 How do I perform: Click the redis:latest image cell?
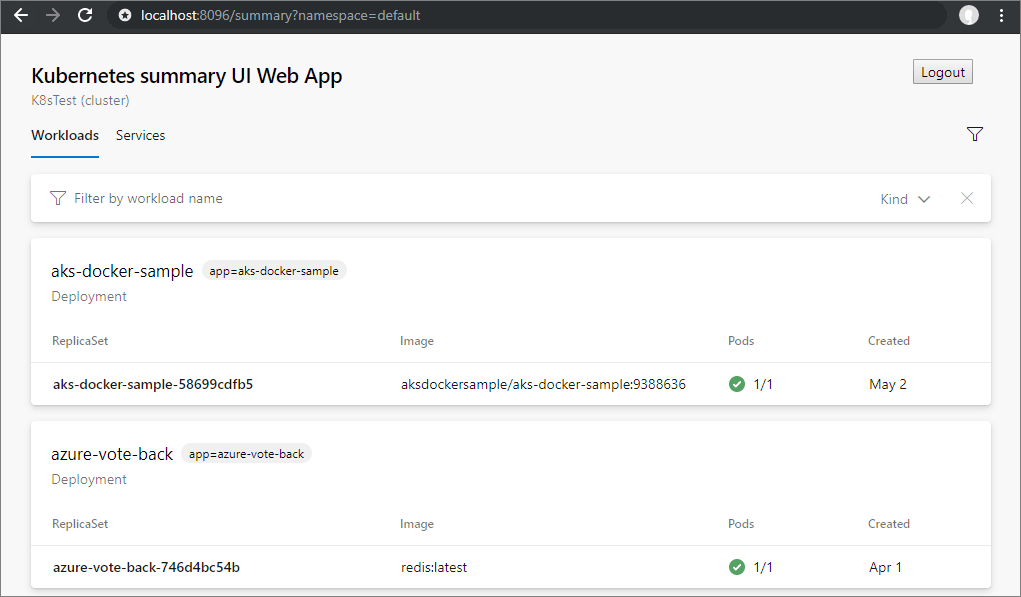tap(434, 567)
